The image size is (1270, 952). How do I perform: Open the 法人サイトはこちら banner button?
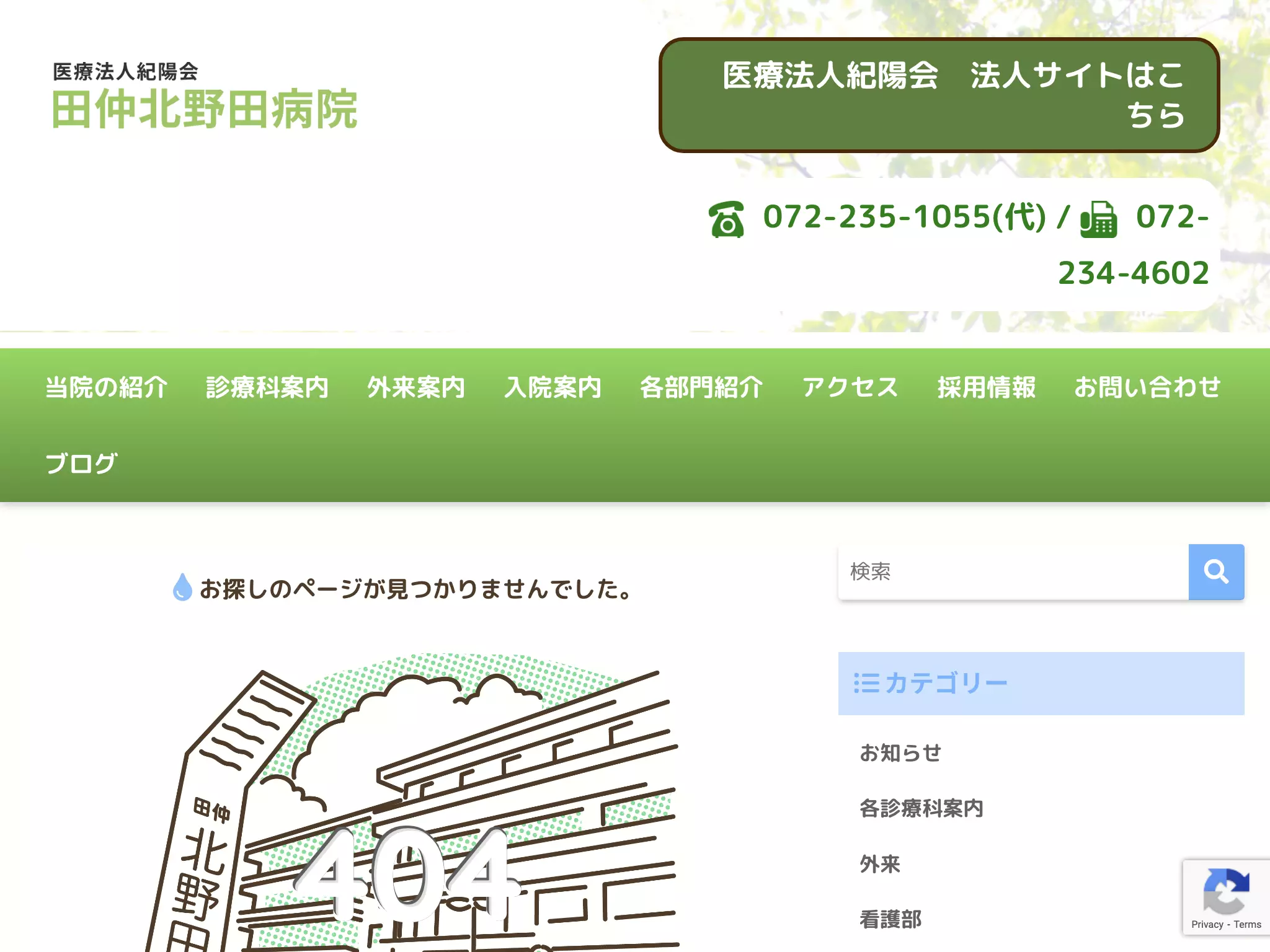939,95
